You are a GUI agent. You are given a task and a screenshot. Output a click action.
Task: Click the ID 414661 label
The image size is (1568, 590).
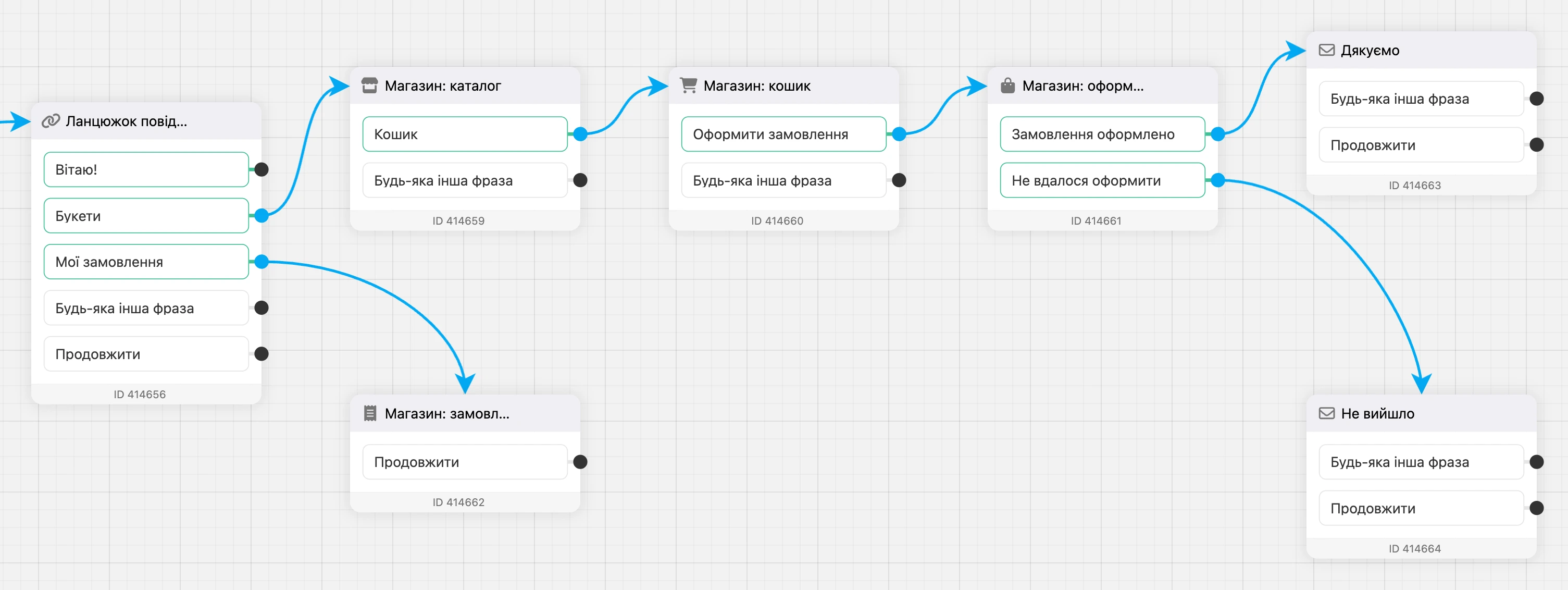click(x=1096, y=220)
